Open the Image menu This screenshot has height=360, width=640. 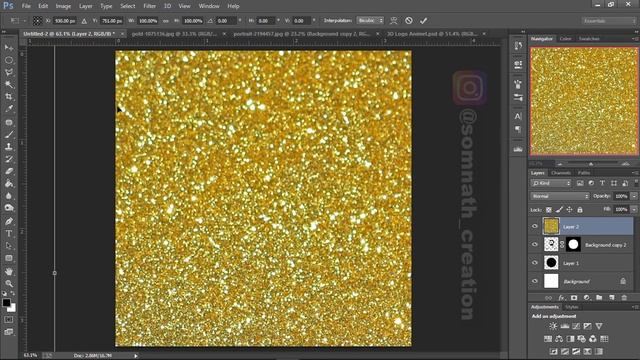63,6
